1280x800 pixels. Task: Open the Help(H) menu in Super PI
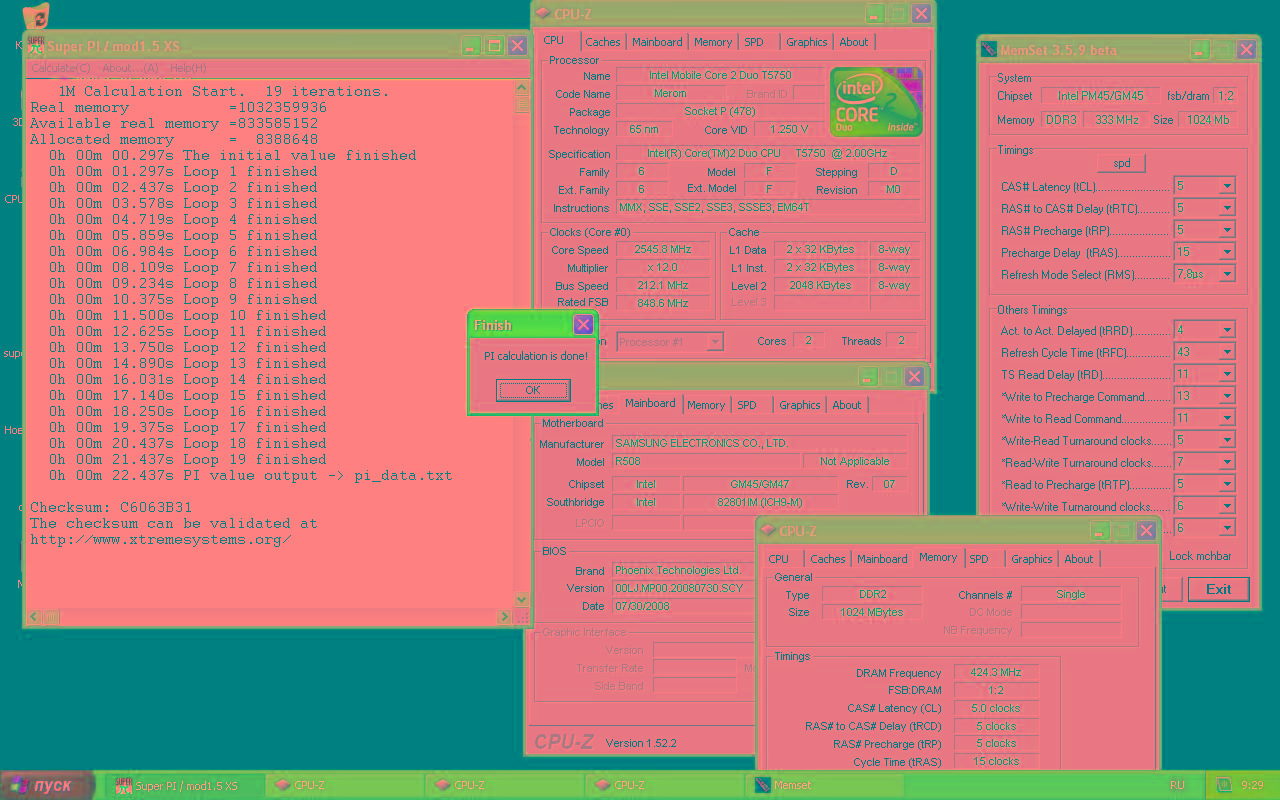pos(188,68)
